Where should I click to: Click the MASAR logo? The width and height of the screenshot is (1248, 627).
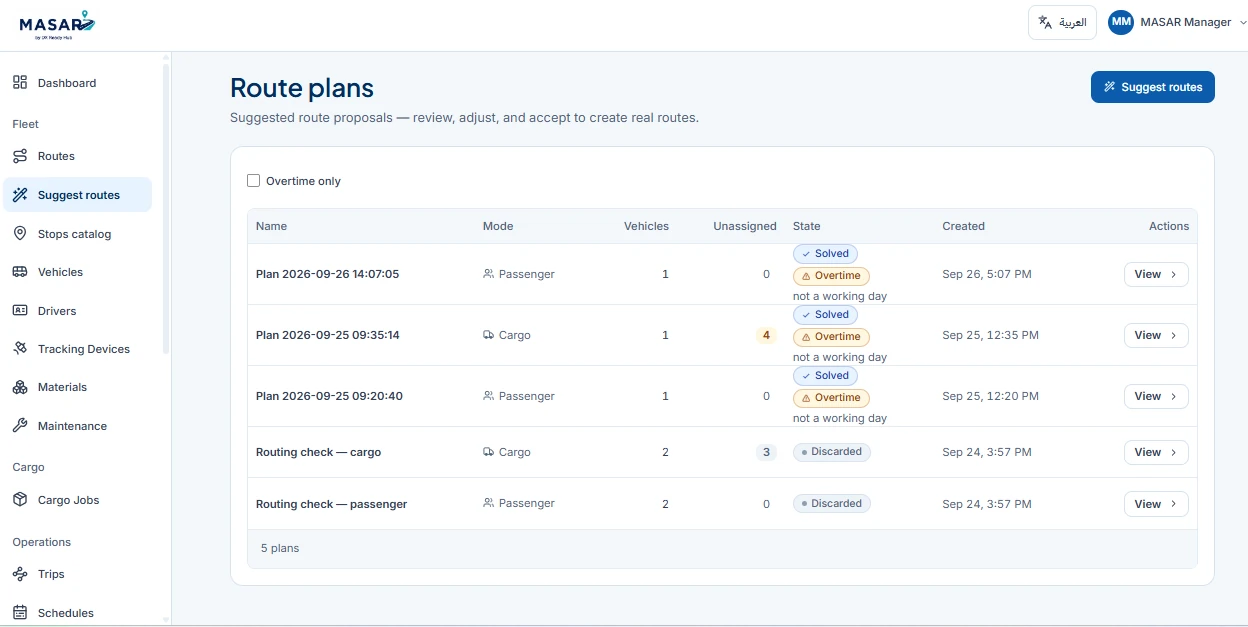58,24
